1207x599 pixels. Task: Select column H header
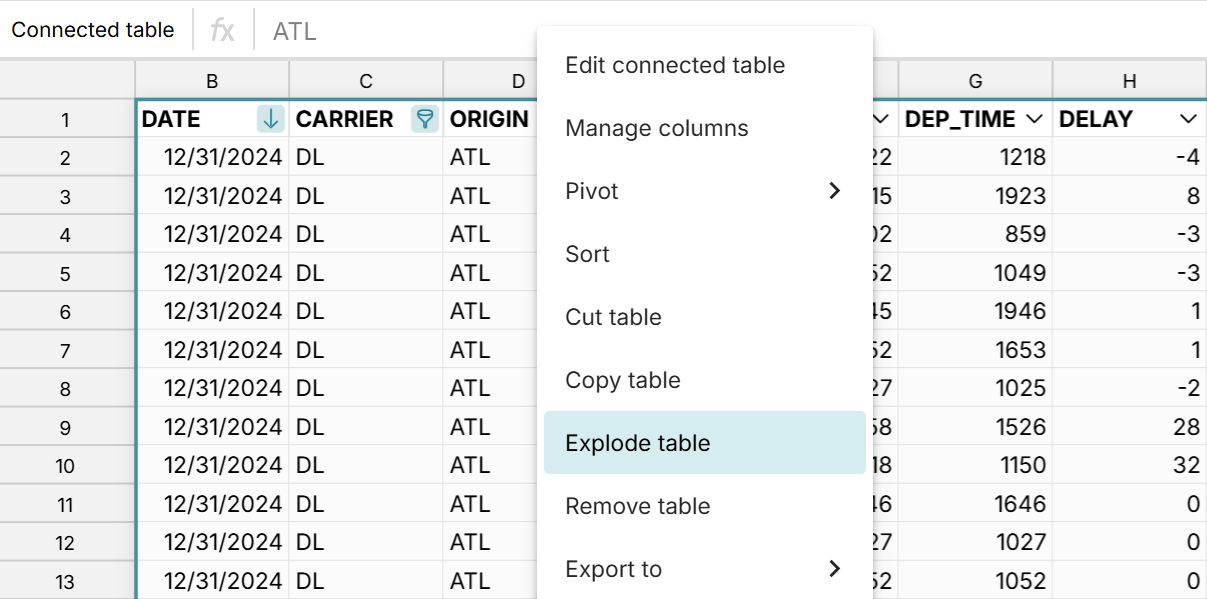1130,79
